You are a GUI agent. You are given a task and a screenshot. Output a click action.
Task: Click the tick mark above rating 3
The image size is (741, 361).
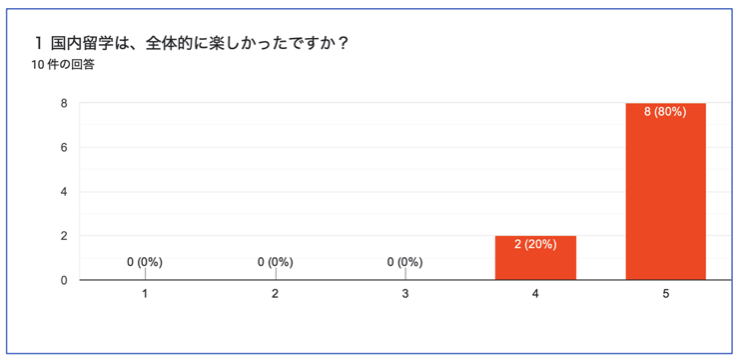pyautogui.click(x=405, y=274)
